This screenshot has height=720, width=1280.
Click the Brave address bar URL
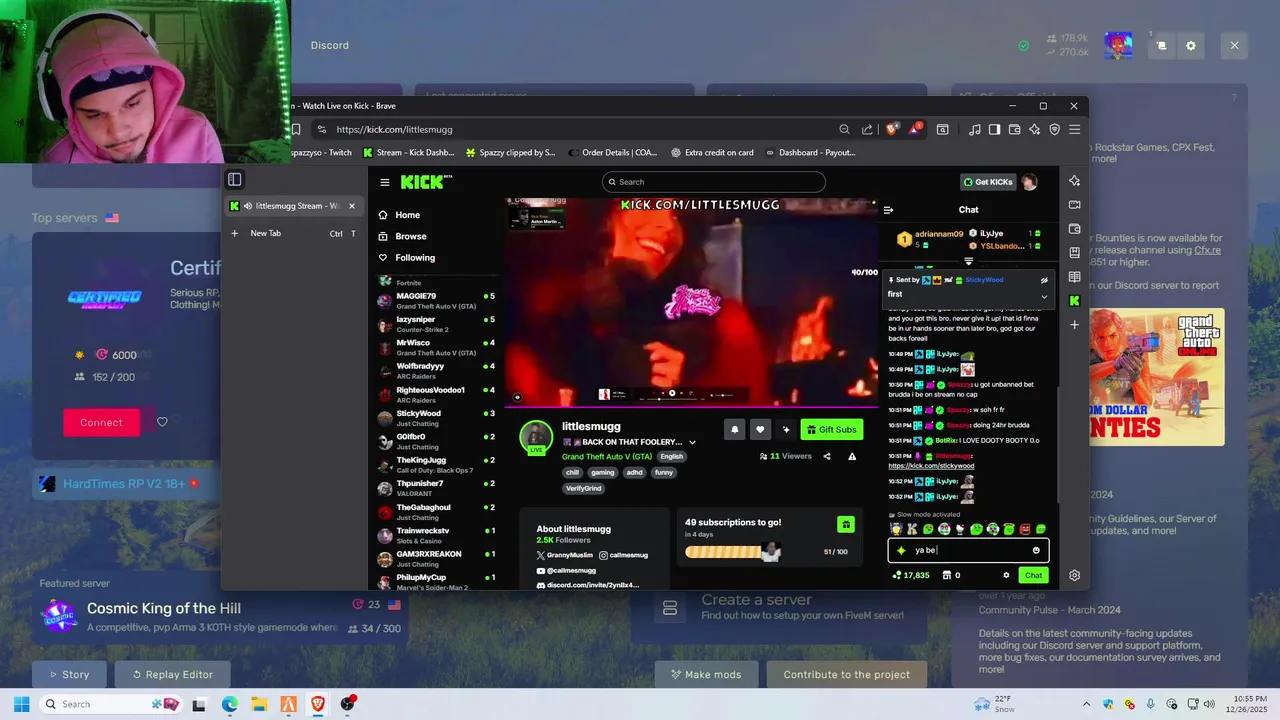pyautogui.click(x=394, y=129)
